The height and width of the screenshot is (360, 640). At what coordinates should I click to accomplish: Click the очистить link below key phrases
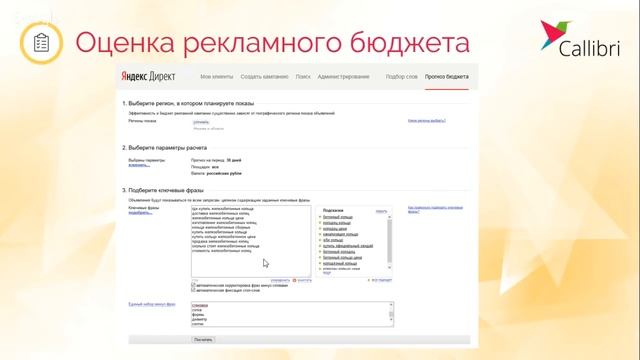click(x=304, y=280)
